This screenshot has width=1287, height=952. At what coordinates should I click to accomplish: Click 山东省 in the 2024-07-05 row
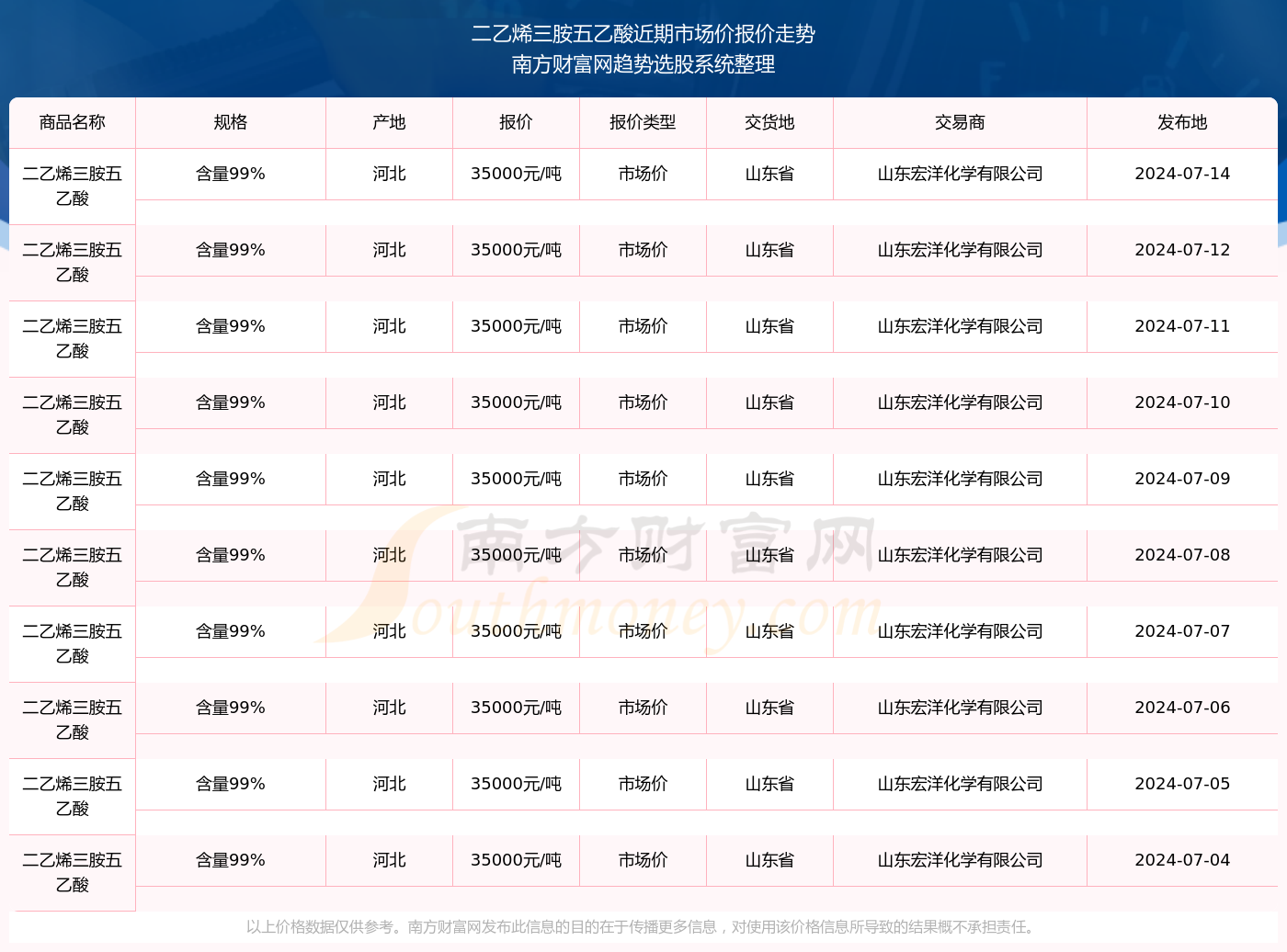coord(770,784)
